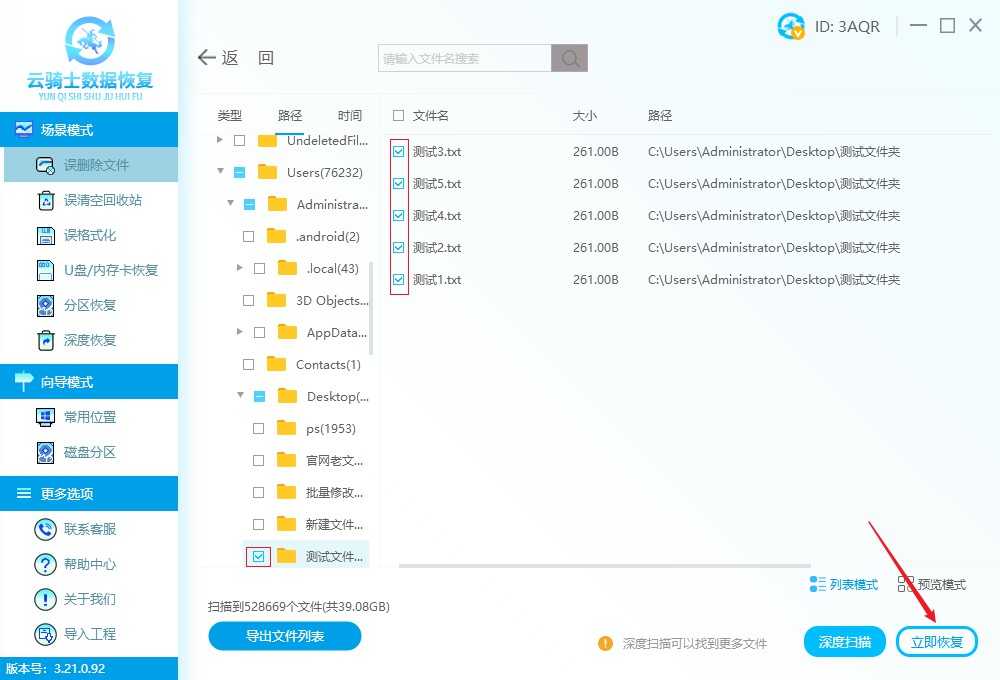Image resolution: width=1000 pixels, height=680 pixels.
Task: Click the search magnifier icon
Action: 570,59
